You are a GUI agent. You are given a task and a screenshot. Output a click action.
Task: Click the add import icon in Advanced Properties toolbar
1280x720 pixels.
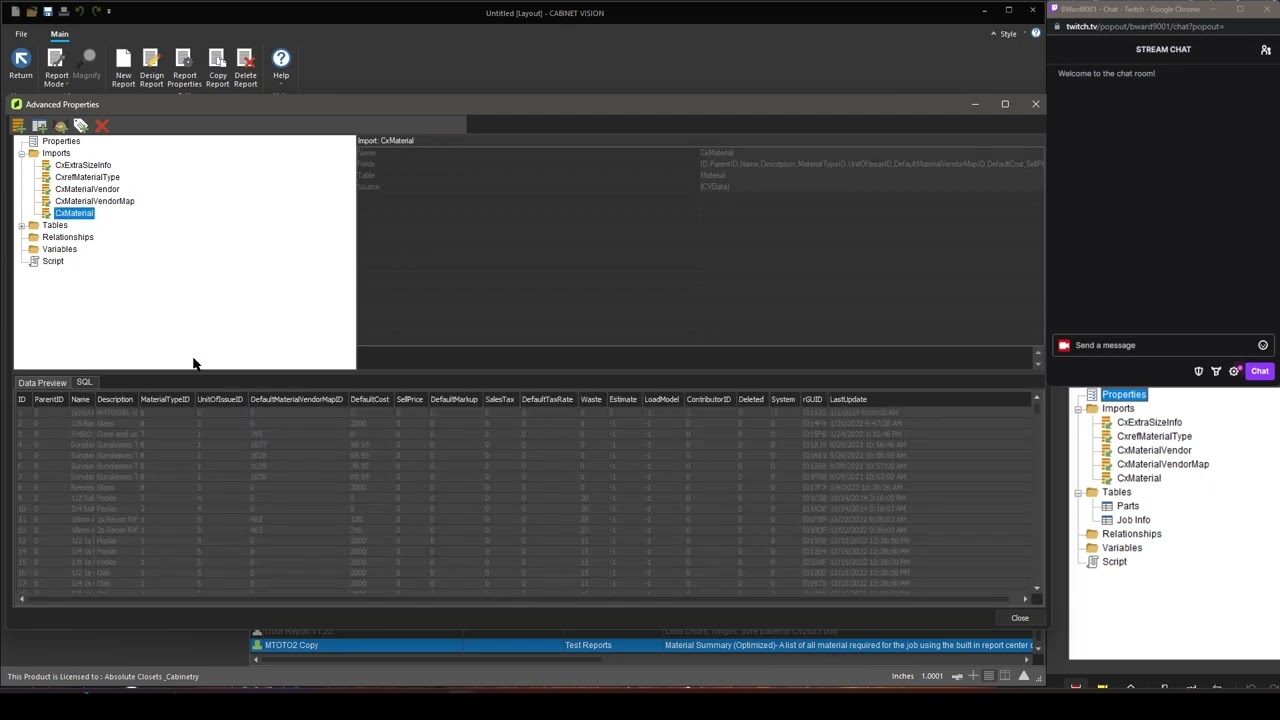(x=18, y=126)
